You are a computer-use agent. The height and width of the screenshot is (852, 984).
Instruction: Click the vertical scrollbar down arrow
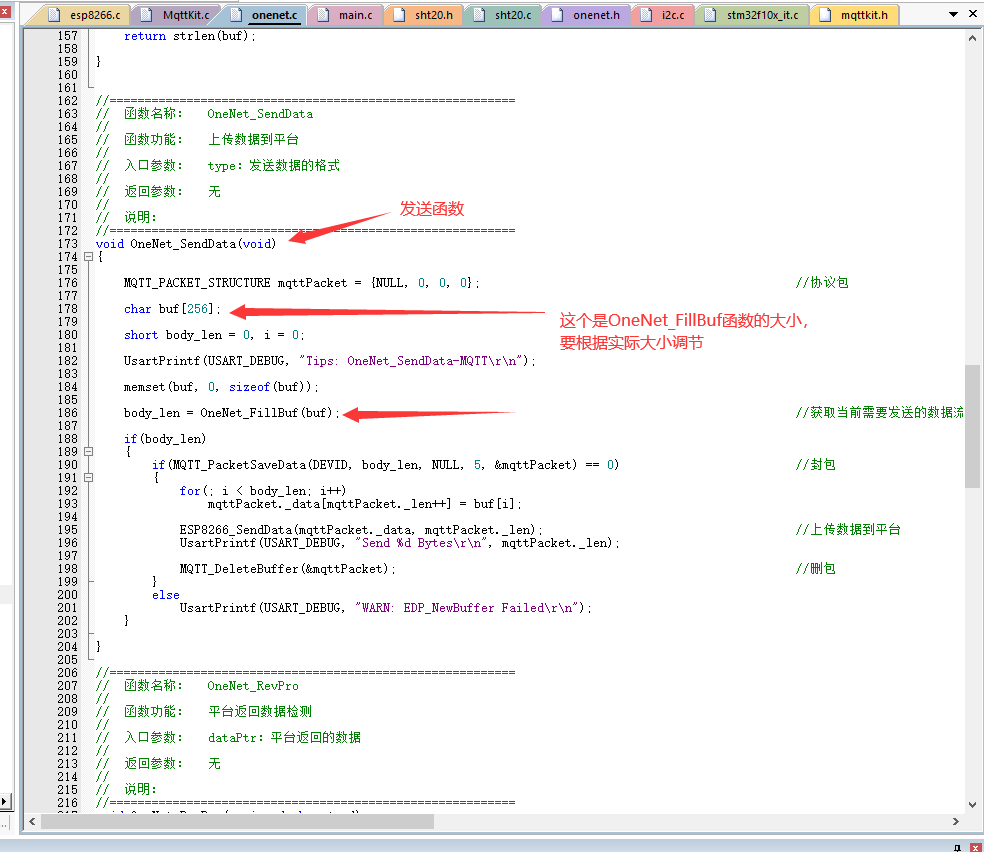click(x=972, y=805)
